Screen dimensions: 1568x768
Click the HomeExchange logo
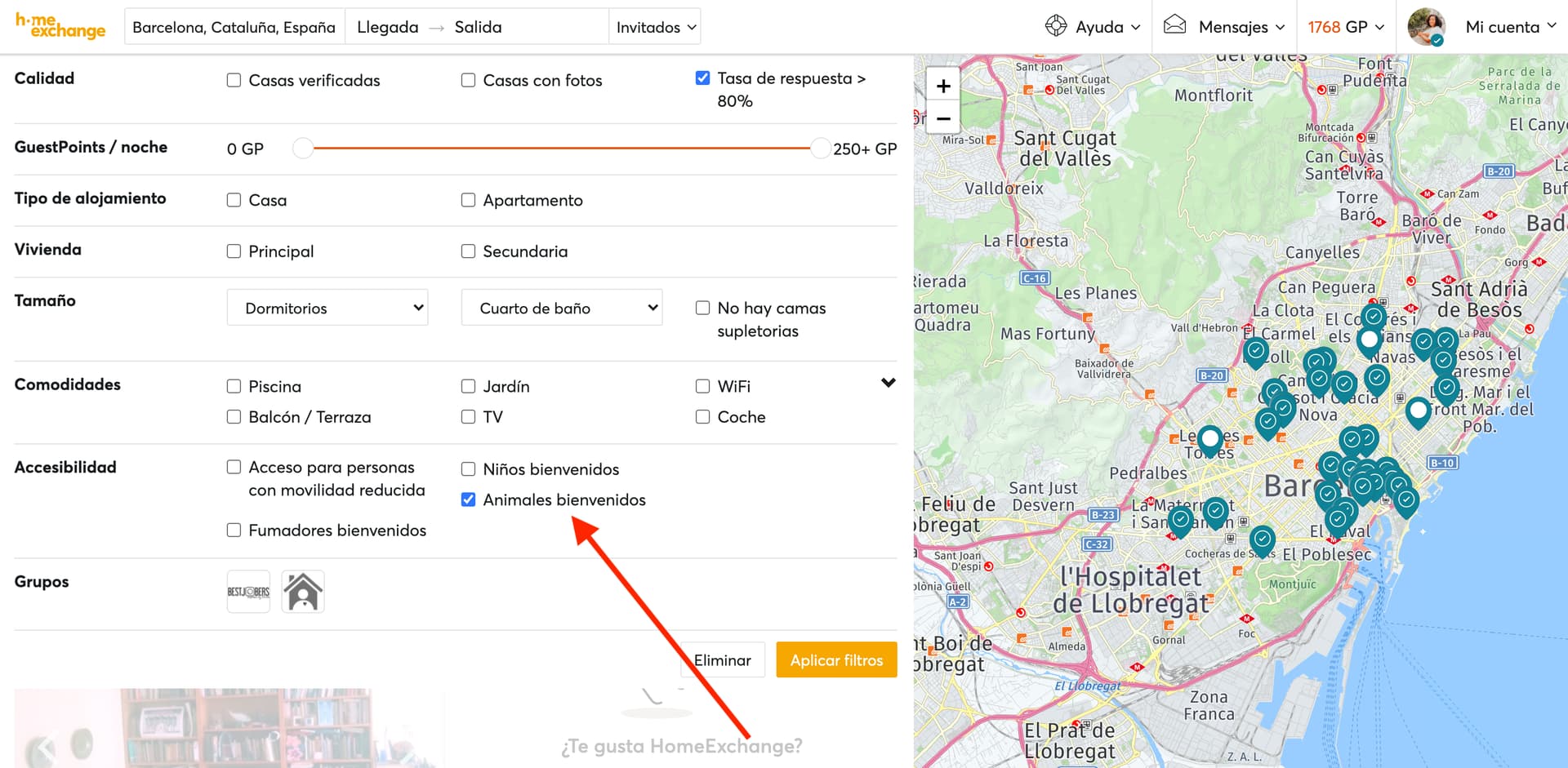pyautogui.click(x=60, y=26)
